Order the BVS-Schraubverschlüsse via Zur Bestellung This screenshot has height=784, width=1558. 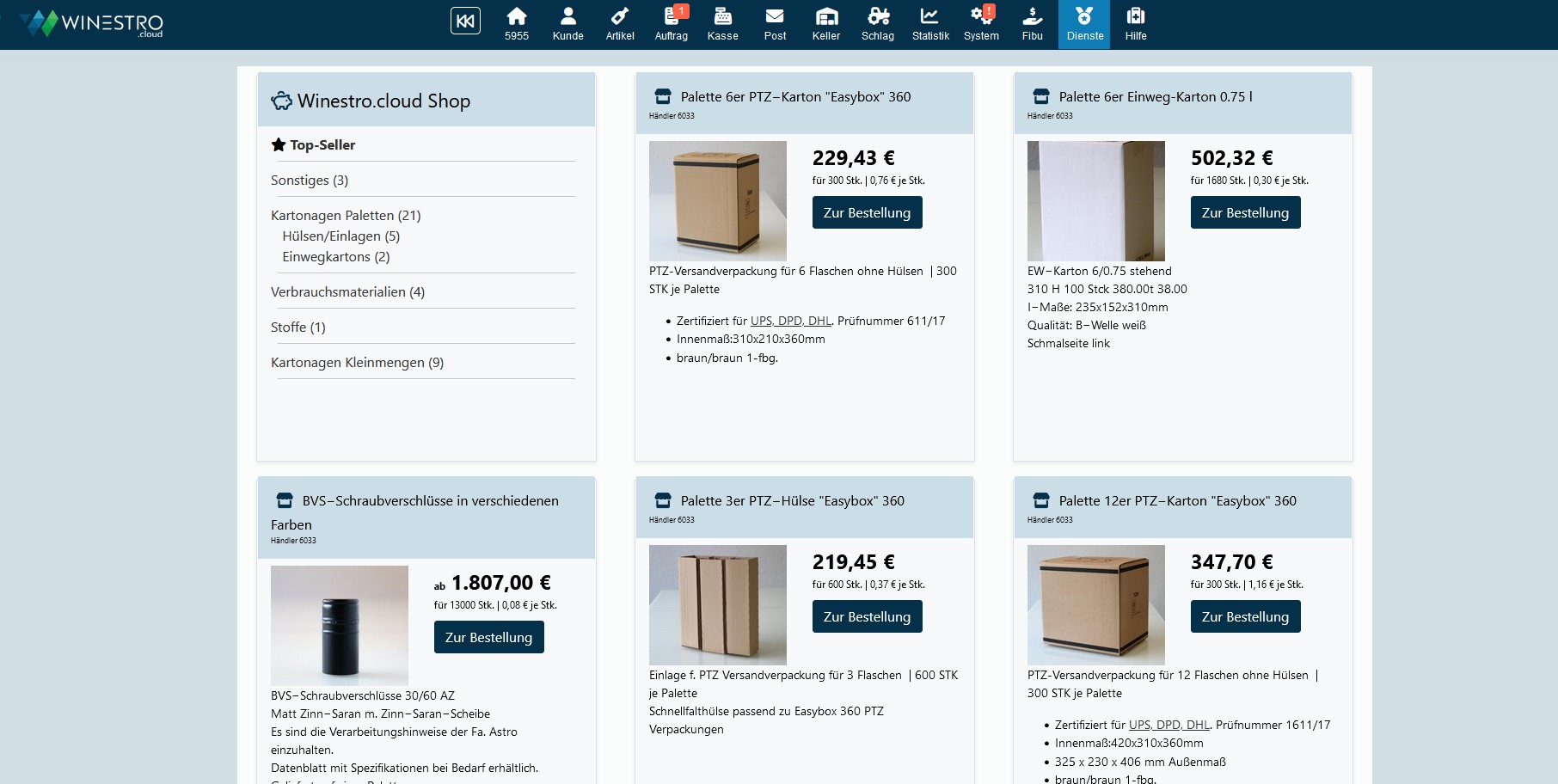coord(488,638)
